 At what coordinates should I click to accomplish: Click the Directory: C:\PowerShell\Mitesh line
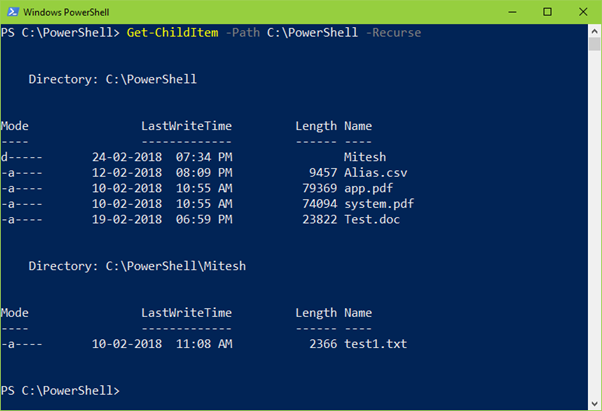pyautogui.click(x=137, y=266)
